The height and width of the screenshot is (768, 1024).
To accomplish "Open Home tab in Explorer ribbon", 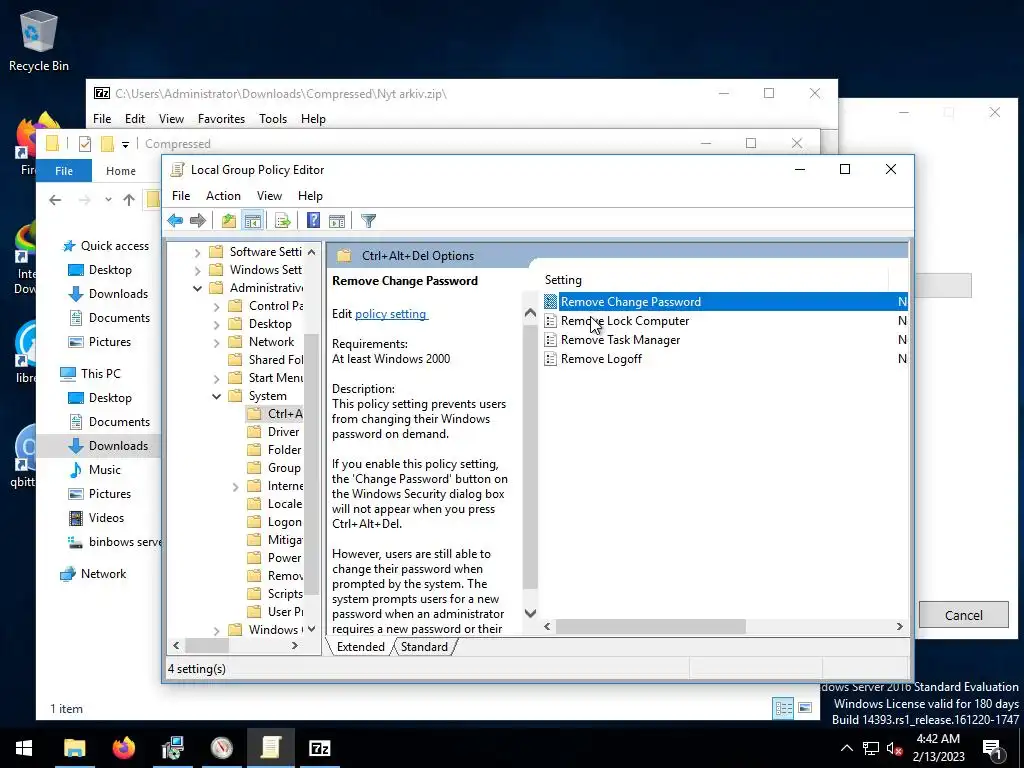I will click(x=121, y=171).
